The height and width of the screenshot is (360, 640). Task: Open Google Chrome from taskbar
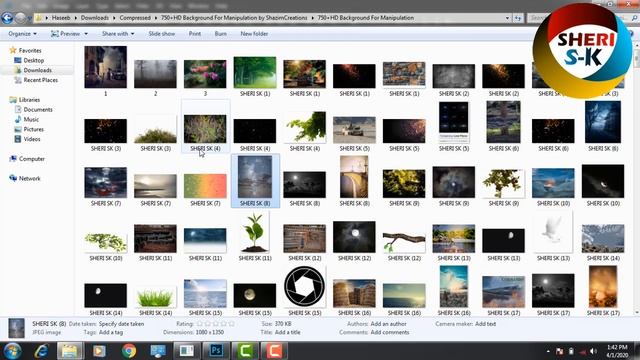point(129,351)
